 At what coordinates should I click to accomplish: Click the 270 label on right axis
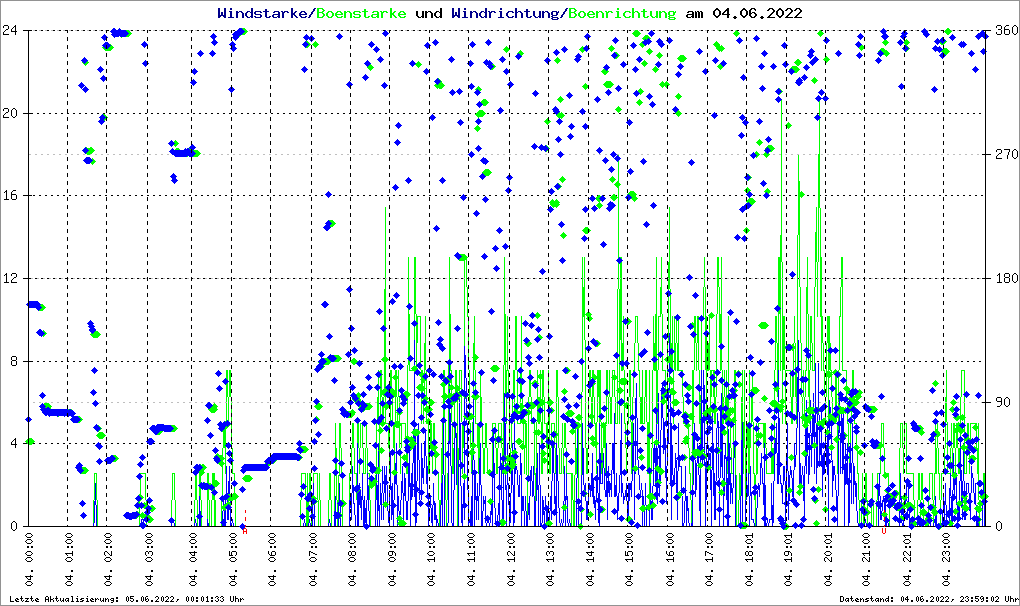1004,155
